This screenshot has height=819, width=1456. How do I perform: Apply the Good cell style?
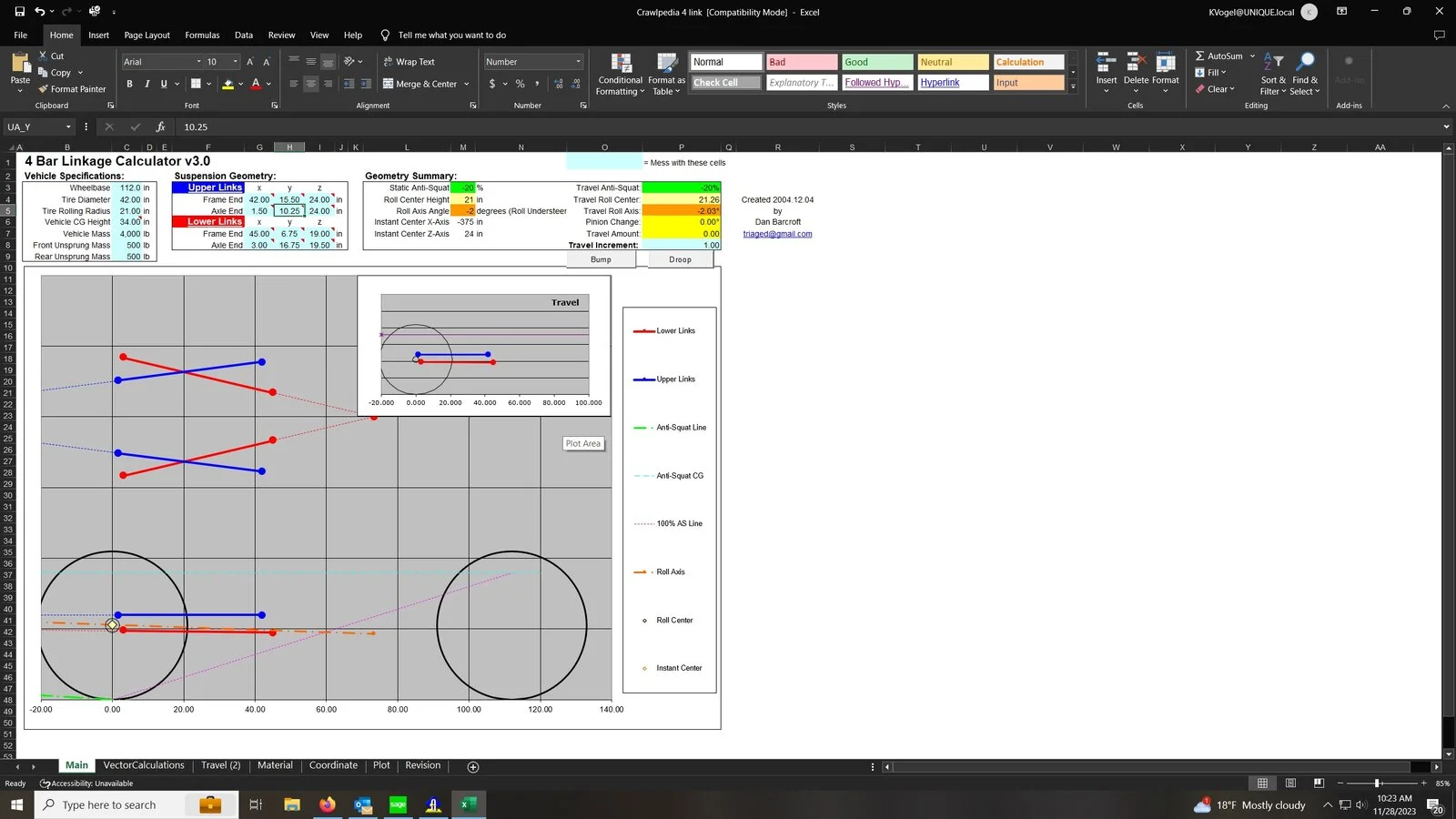[x=877, y=62]
